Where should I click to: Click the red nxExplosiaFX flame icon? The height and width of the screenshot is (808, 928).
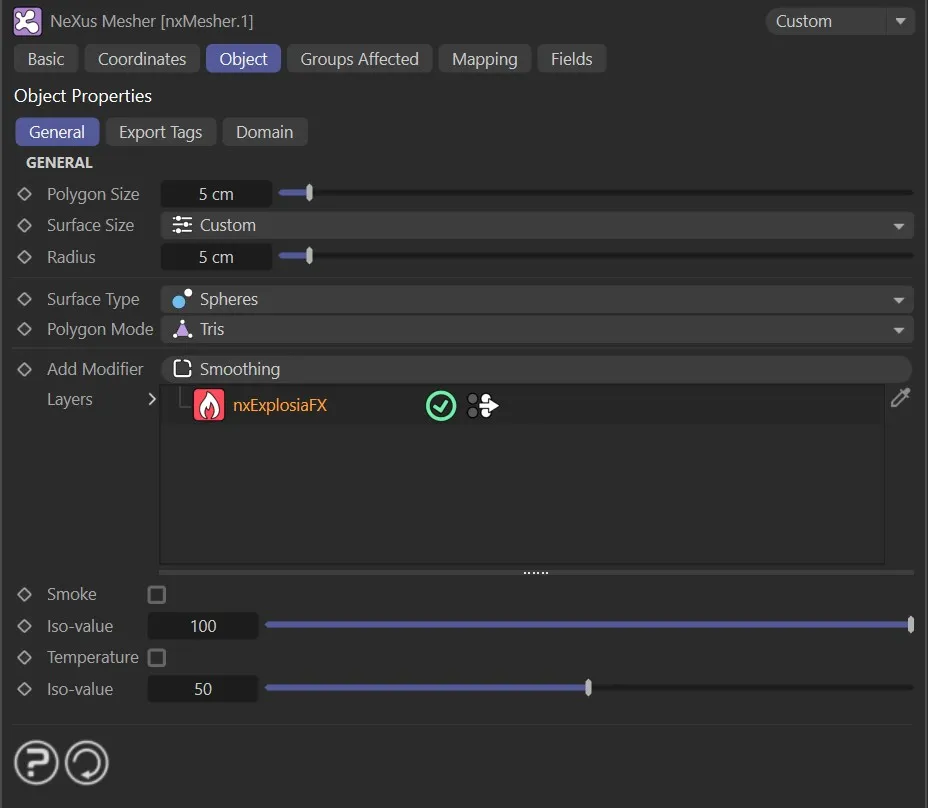[x=208, y=405]
